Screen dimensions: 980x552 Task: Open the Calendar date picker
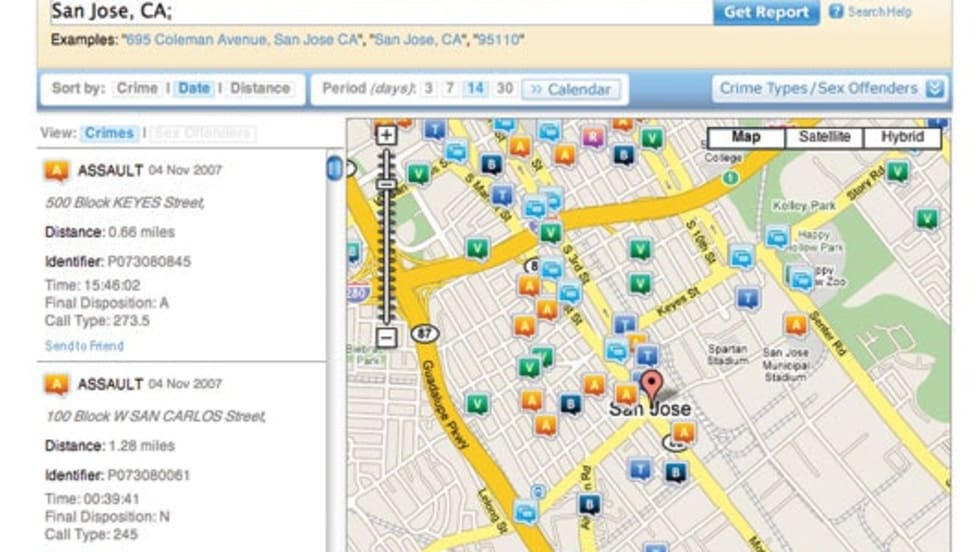coord(571,89)
